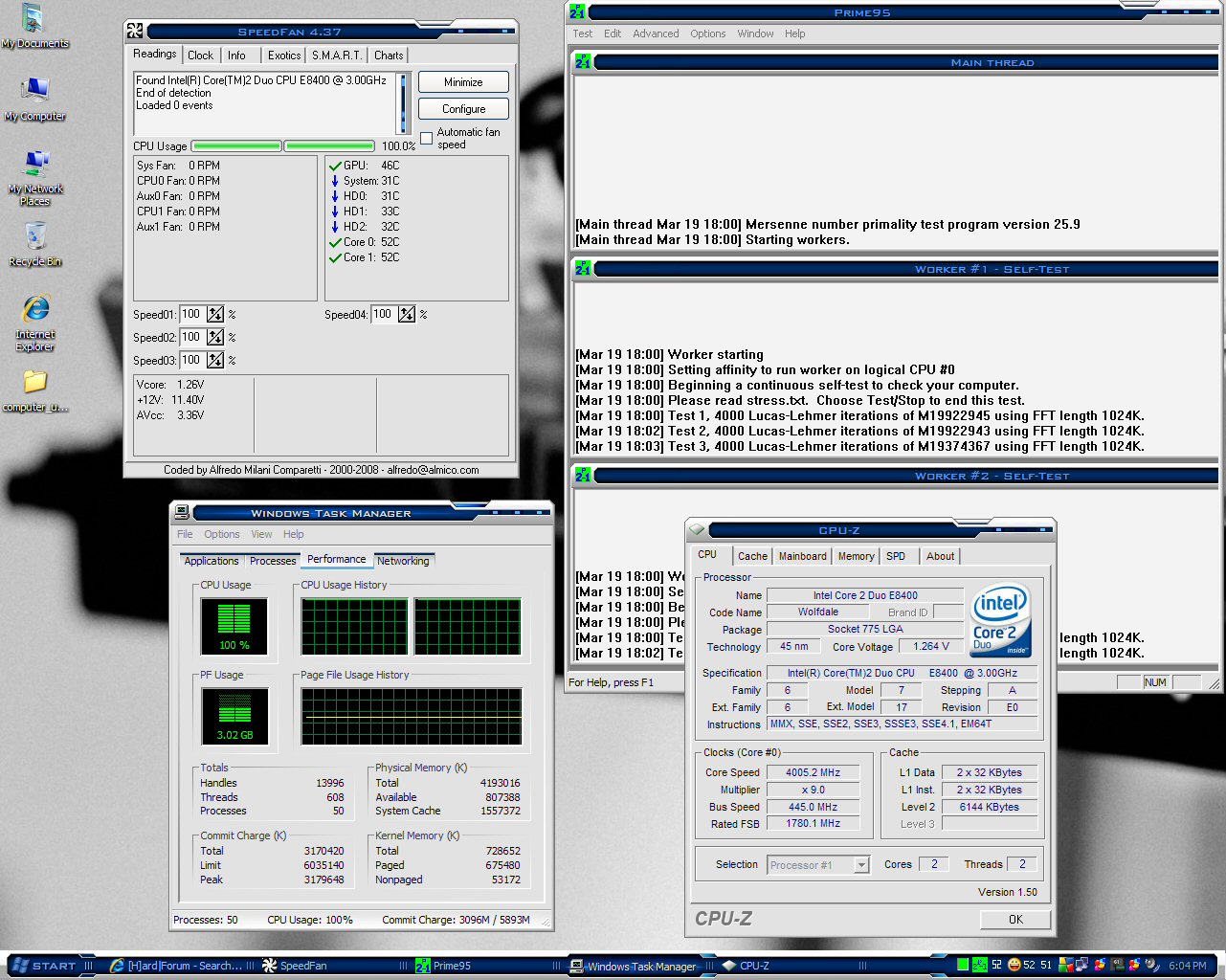The width and height of the screenshot is (1226, 980).
Task: Click the NUM indicator in Prime95 status bar
Action: click(x=1155, y=682)
